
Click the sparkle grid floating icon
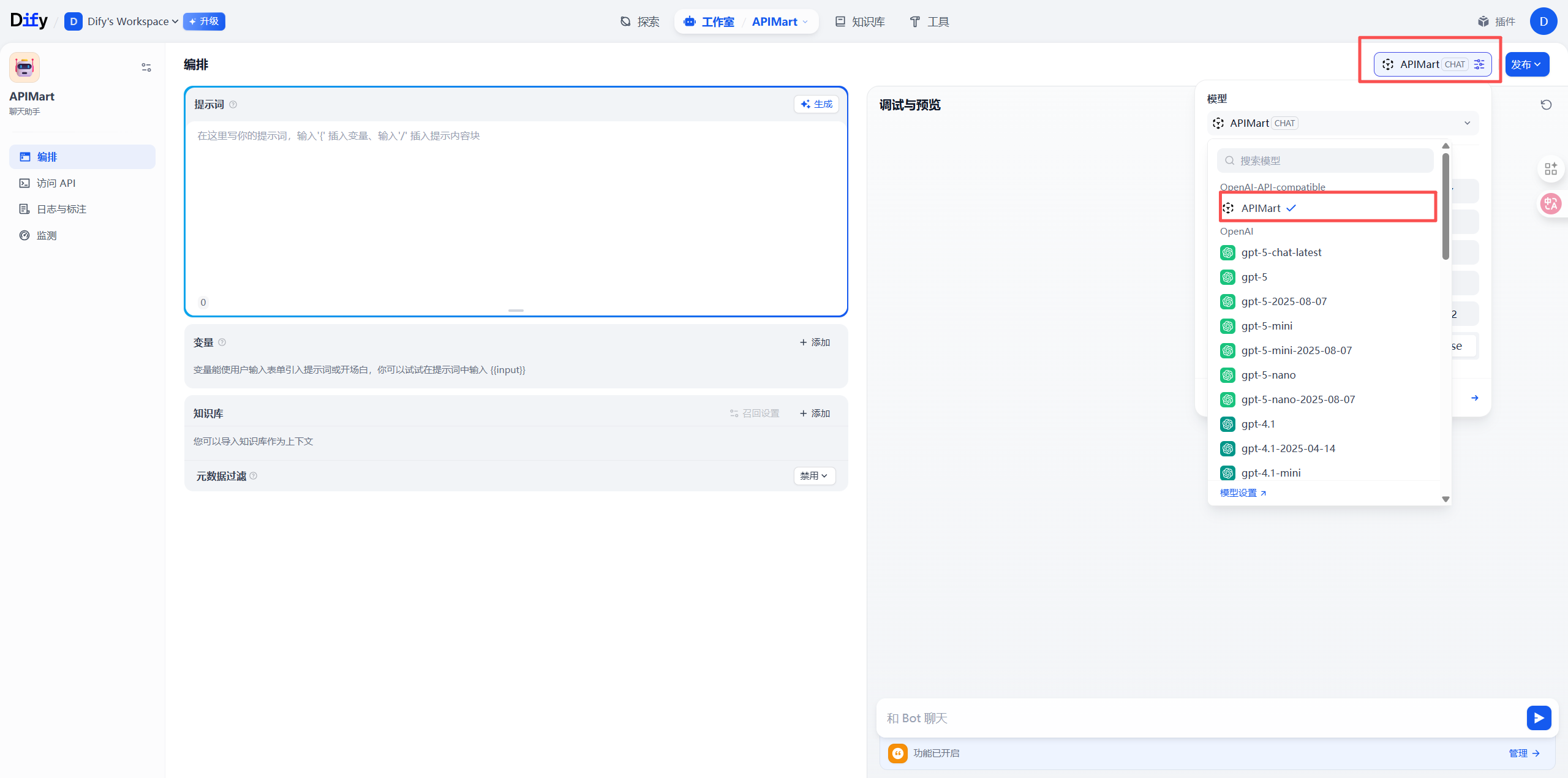coord(1551,168)
